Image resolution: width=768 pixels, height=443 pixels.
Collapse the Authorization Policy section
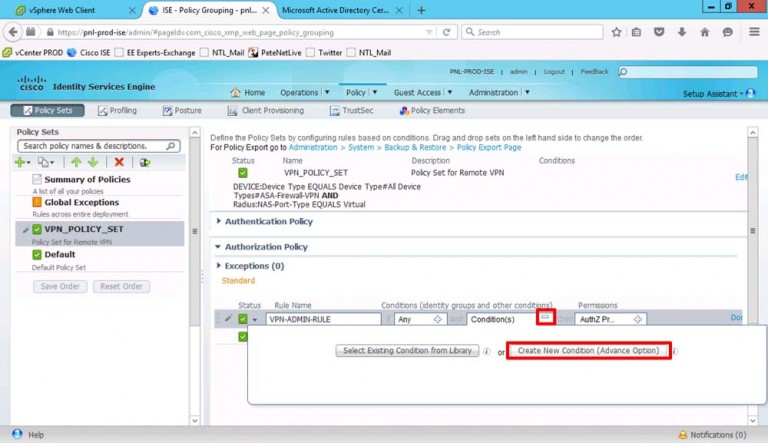[218, 246]
